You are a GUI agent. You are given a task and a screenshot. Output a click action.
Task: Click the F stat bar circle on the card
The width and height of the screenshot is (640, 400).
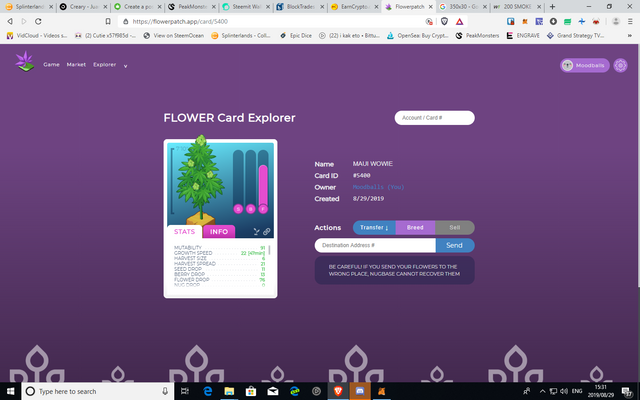(263, 209)
